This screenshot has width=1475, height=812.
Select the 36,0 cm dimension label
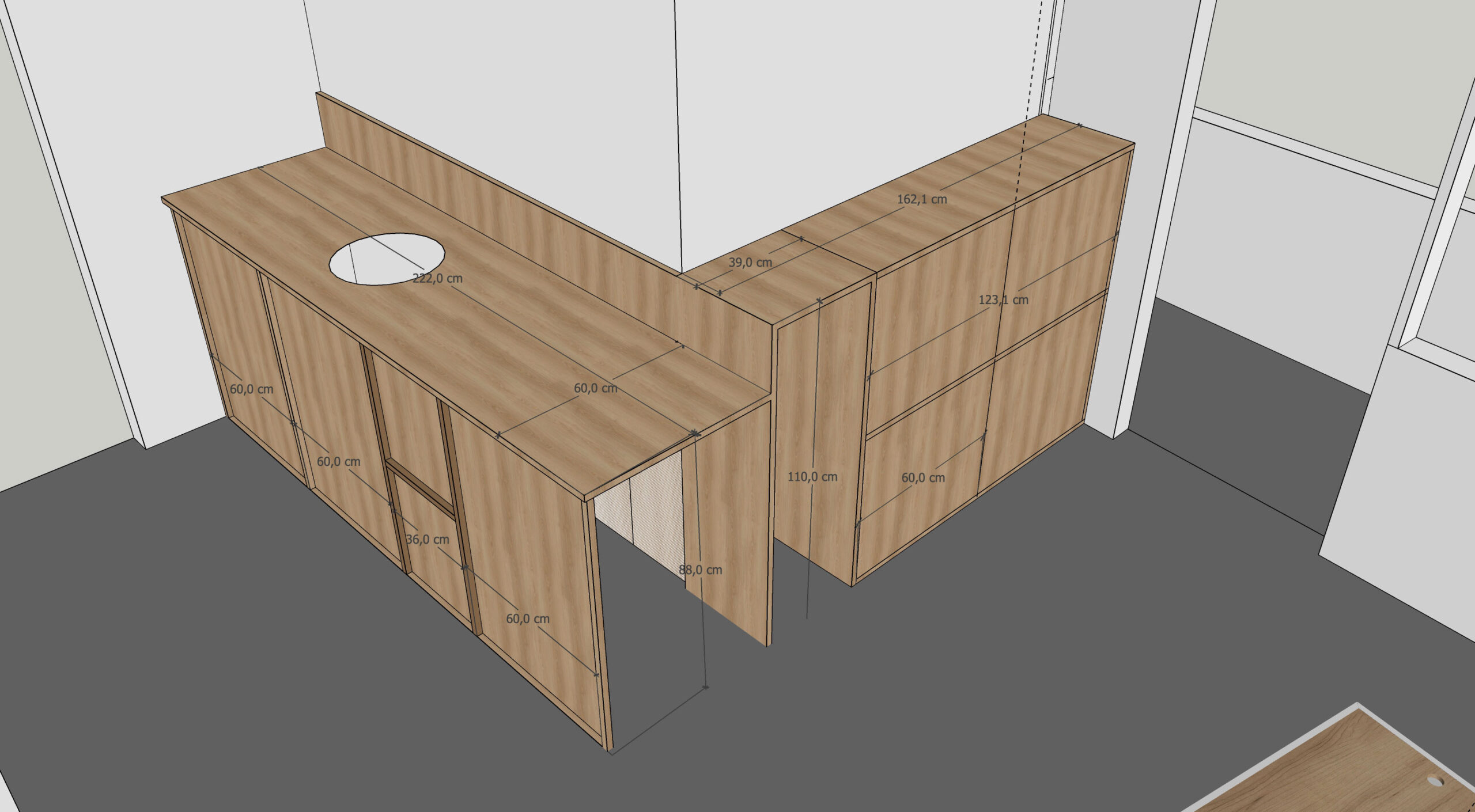[x=428, y=540]
